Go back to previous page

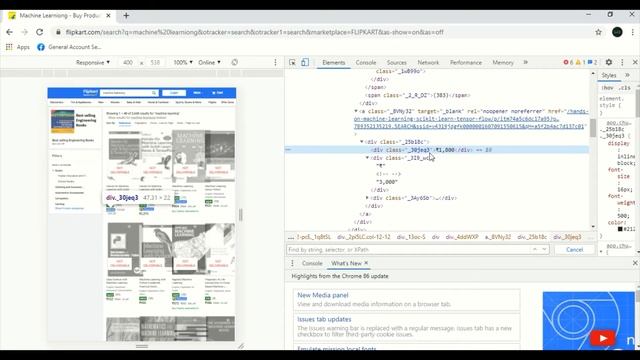pos(9,32)
